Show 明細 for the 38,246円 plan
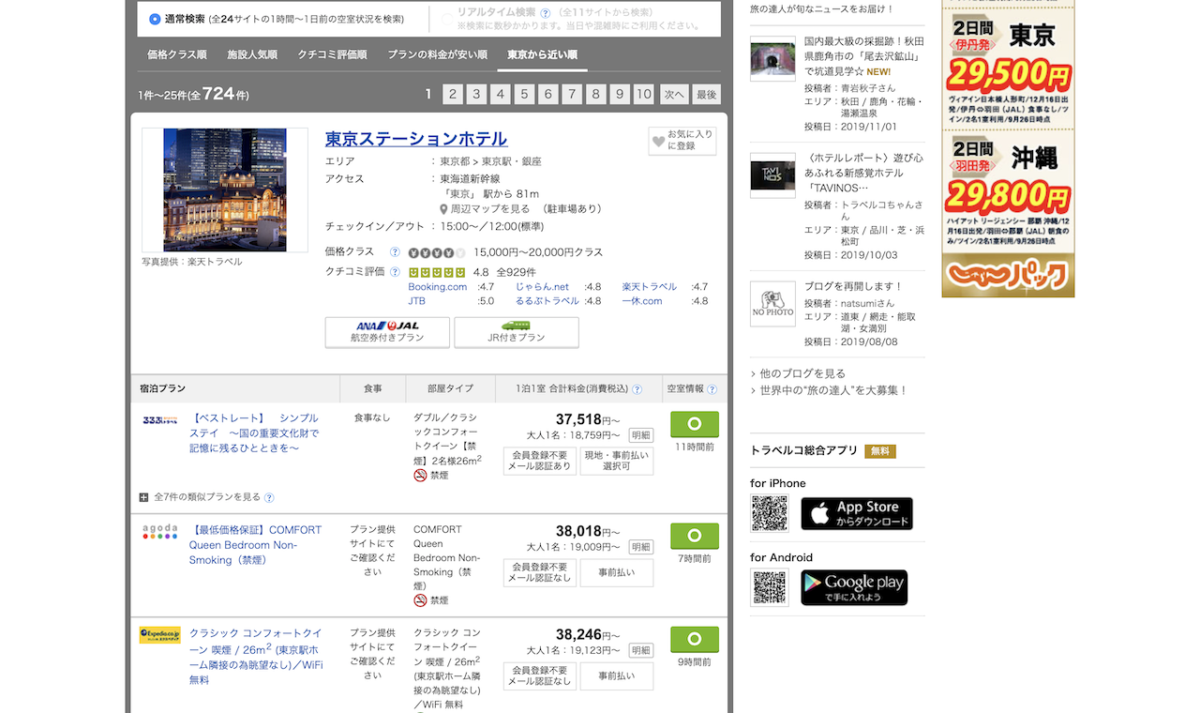1200x713 pixels. (x=641, y=650)
